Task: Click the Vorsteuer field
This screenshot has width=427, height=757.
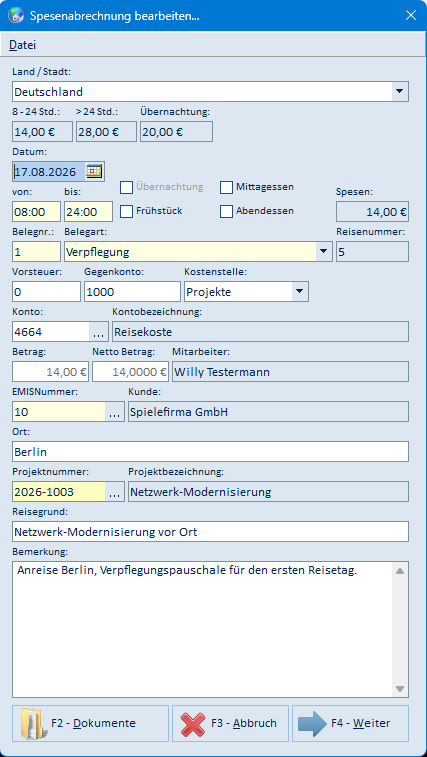Action: pos(46,292)
